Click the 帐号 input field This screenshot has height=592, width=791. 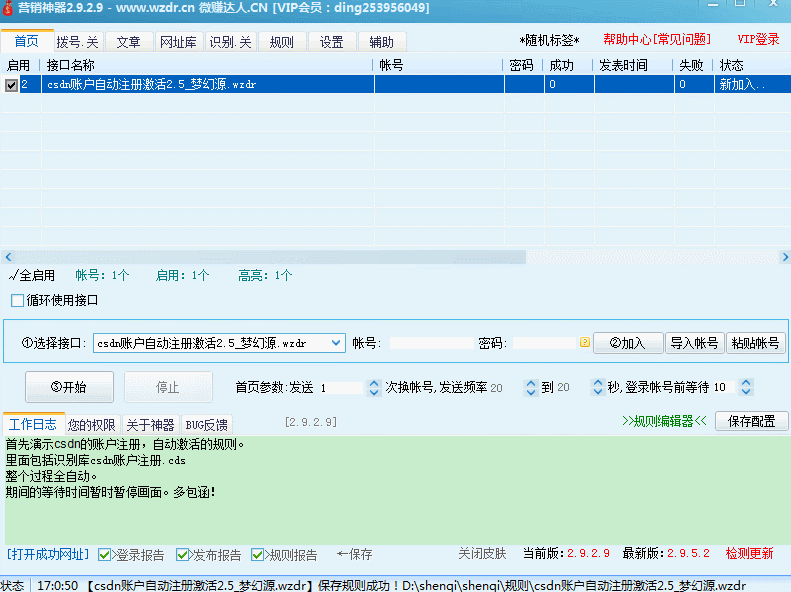pyautogui.click(x=431, y=343)
